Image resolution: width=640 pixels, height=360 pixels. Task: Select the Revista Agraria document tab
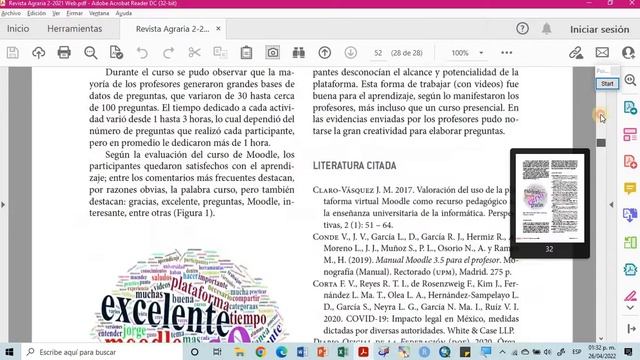(x=172, y=29)
